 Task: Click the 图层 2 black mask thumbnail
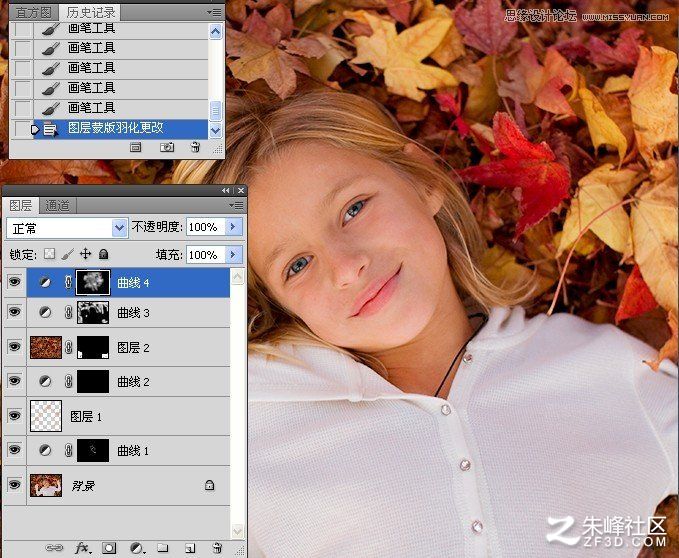click(x=93, y=347)
